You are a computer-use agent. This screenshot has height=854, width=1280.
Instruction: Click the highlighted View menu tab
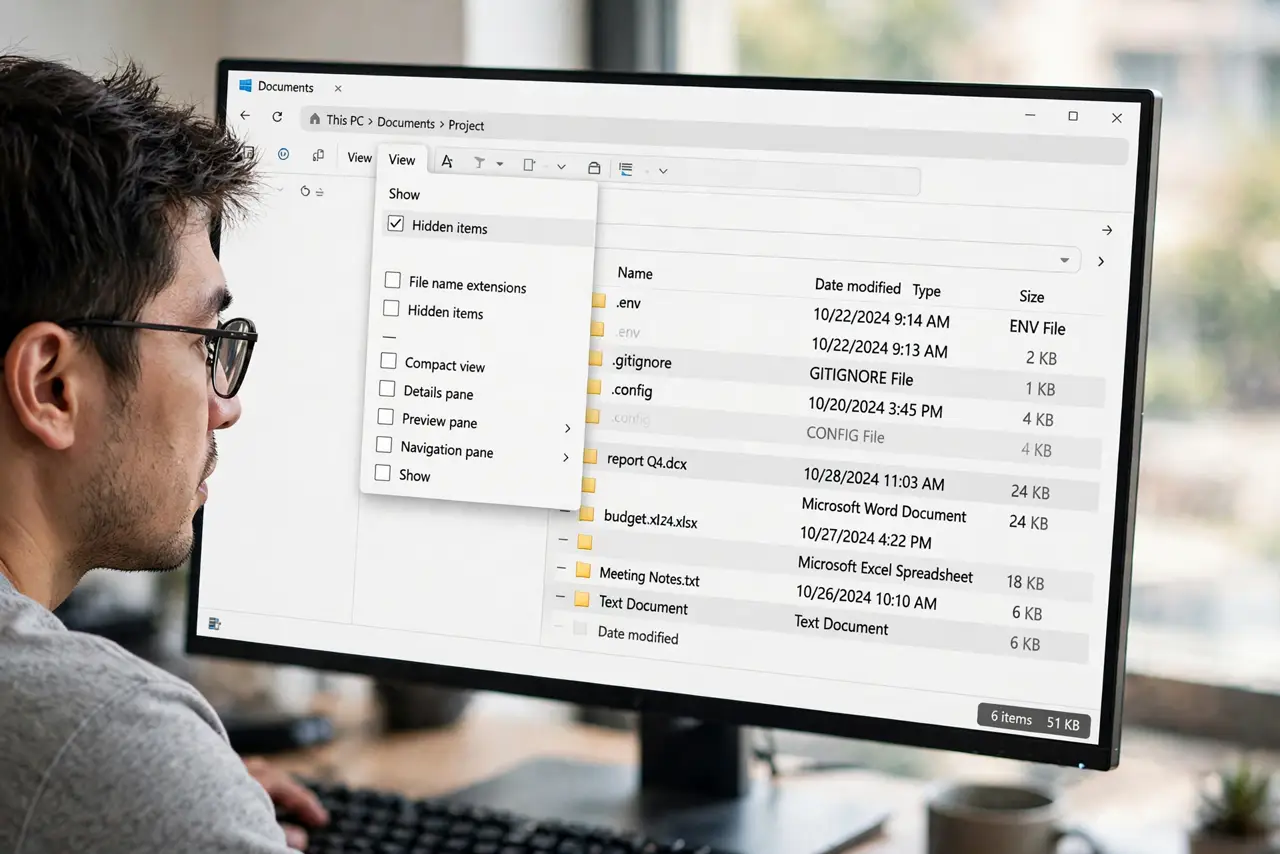coord(402,160)
